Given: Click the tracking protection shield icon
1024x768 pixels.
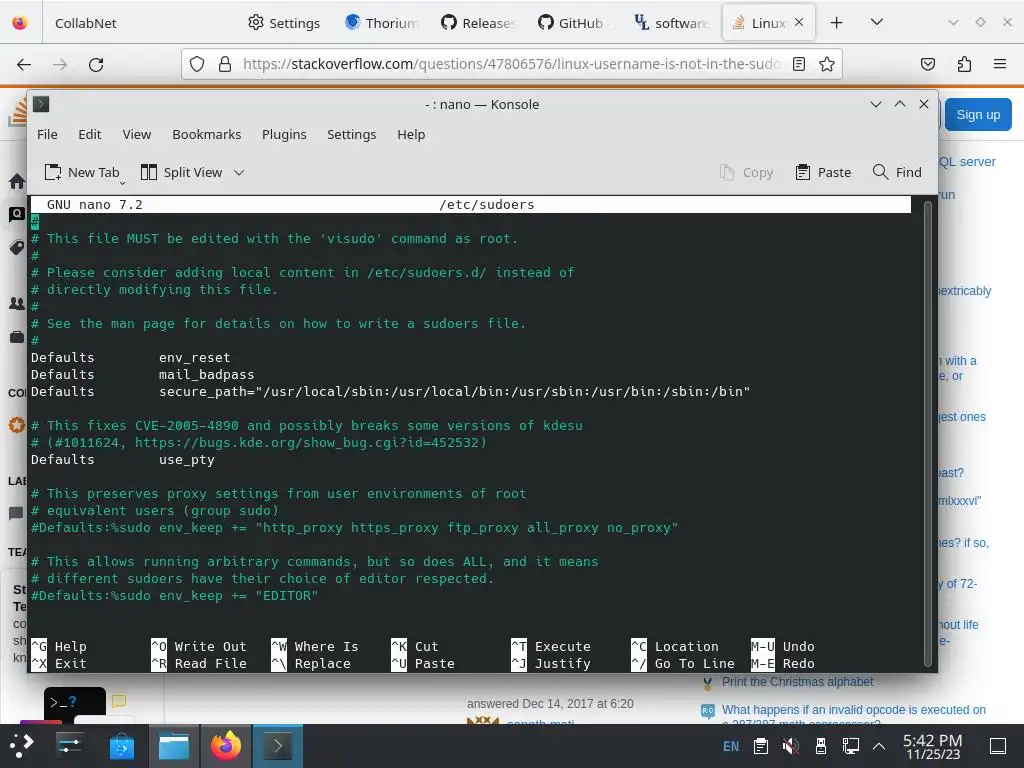Looking at the screenshot, I should [x=197, y=64].
